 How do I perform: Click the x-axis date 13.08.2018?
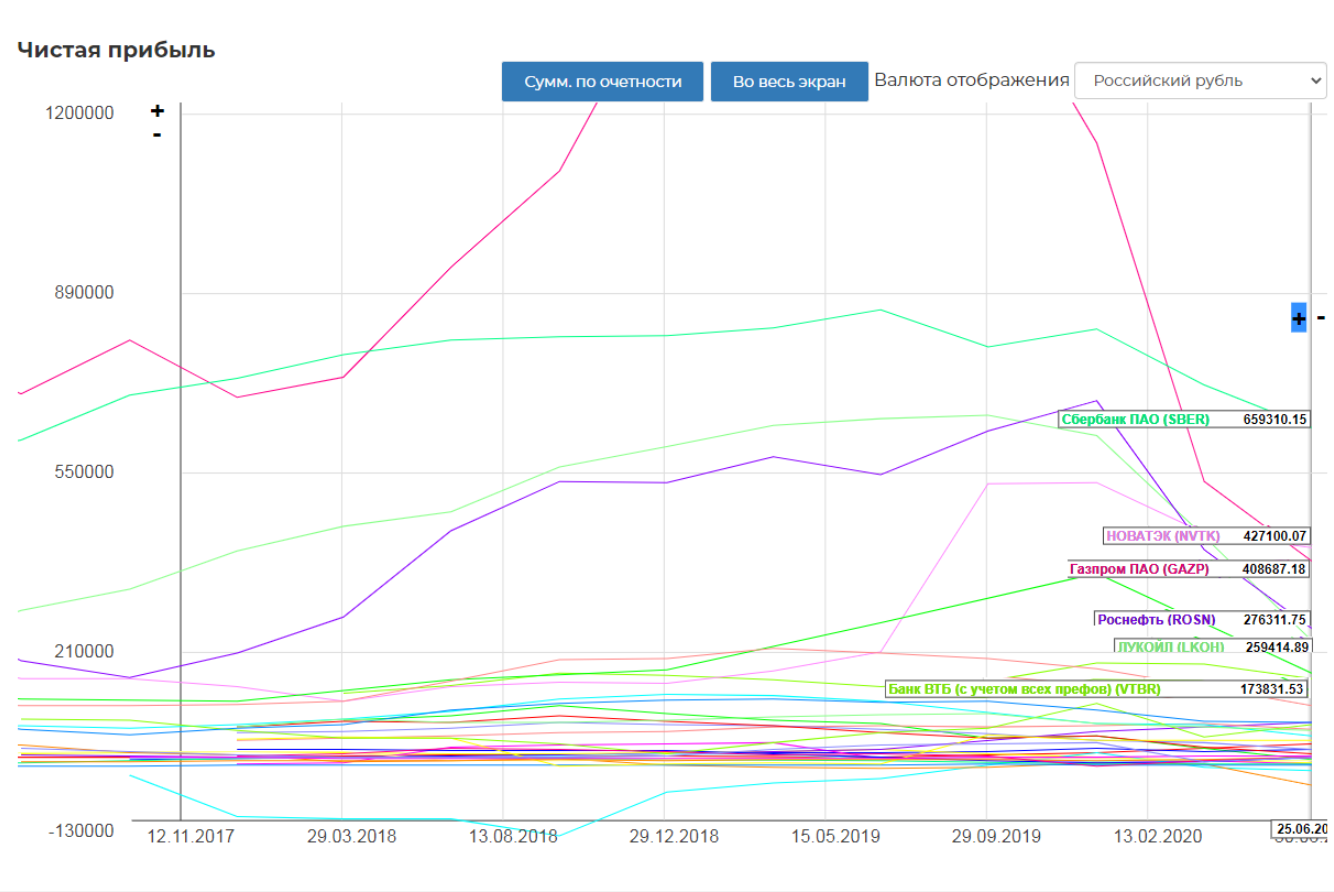(513, 836)
